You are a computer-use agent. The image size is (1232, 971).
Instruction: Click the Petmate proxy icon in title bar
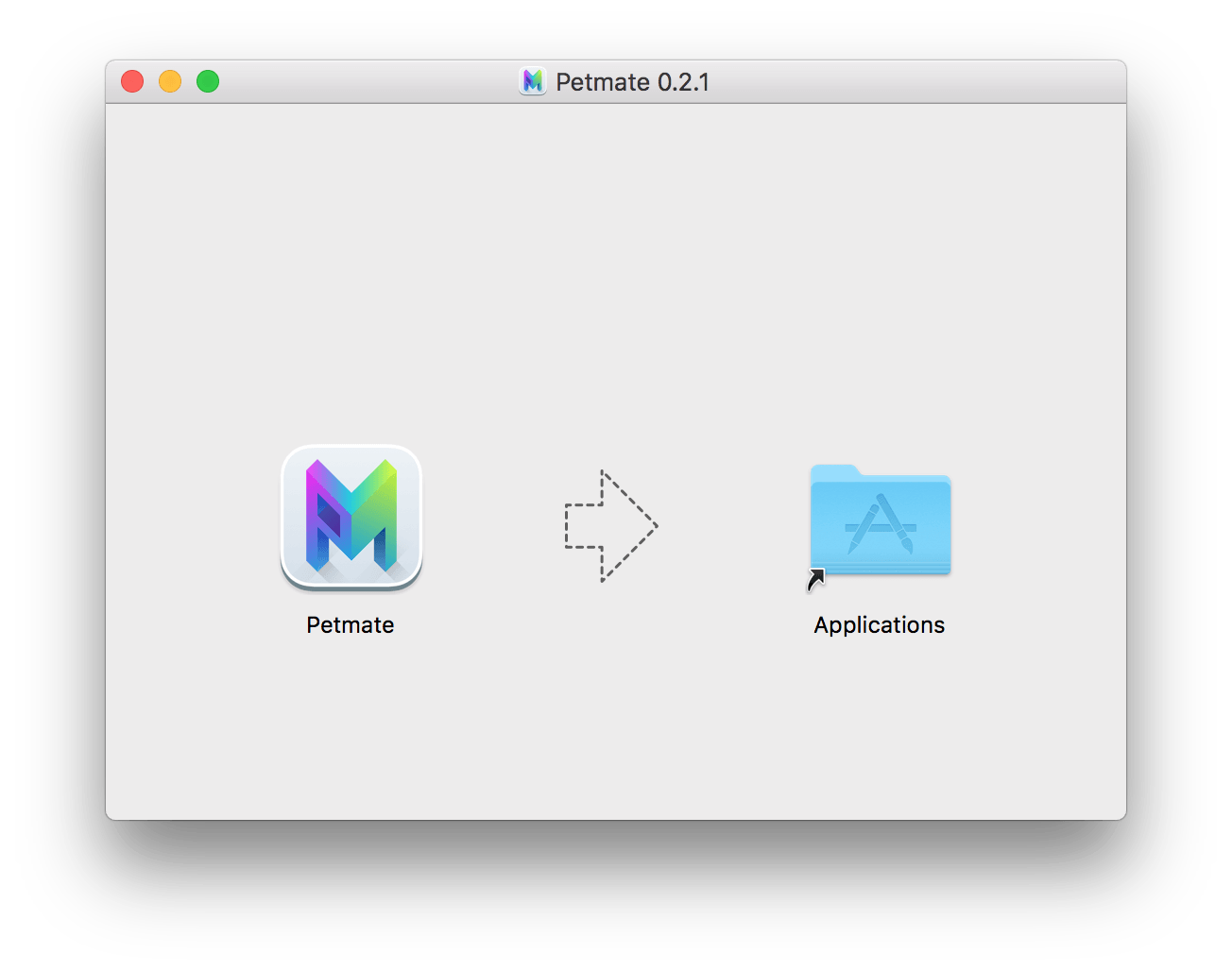tap(533, 81)
